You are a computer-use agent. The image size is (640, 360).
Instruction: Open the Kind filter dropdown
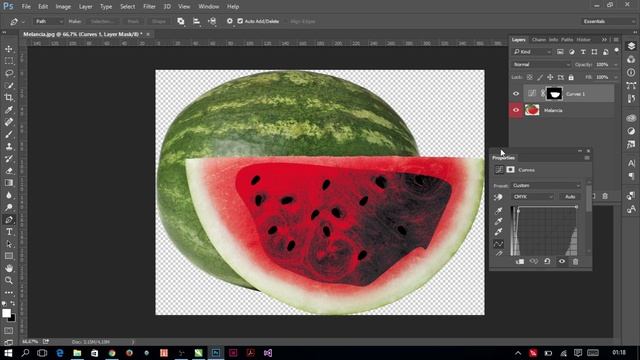[532, 52]
